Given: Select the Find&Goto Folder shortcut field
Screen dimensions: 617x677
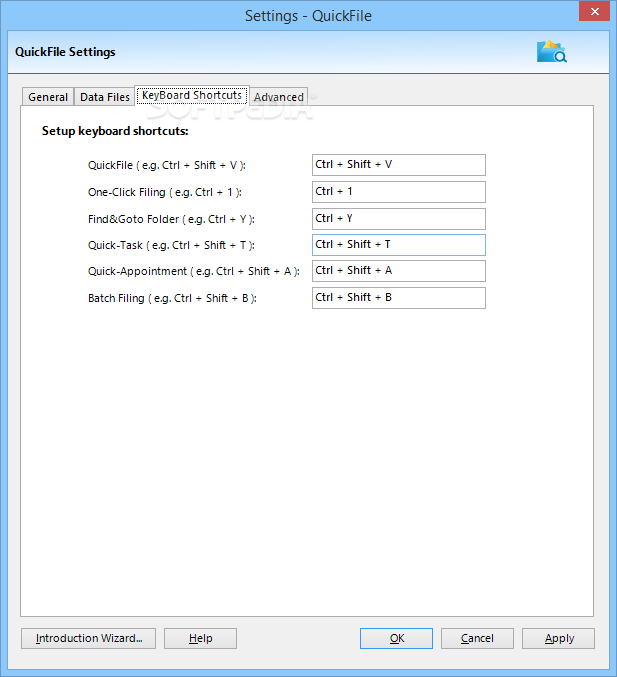Looking at the screenshot, I should (x=399, y=219).
